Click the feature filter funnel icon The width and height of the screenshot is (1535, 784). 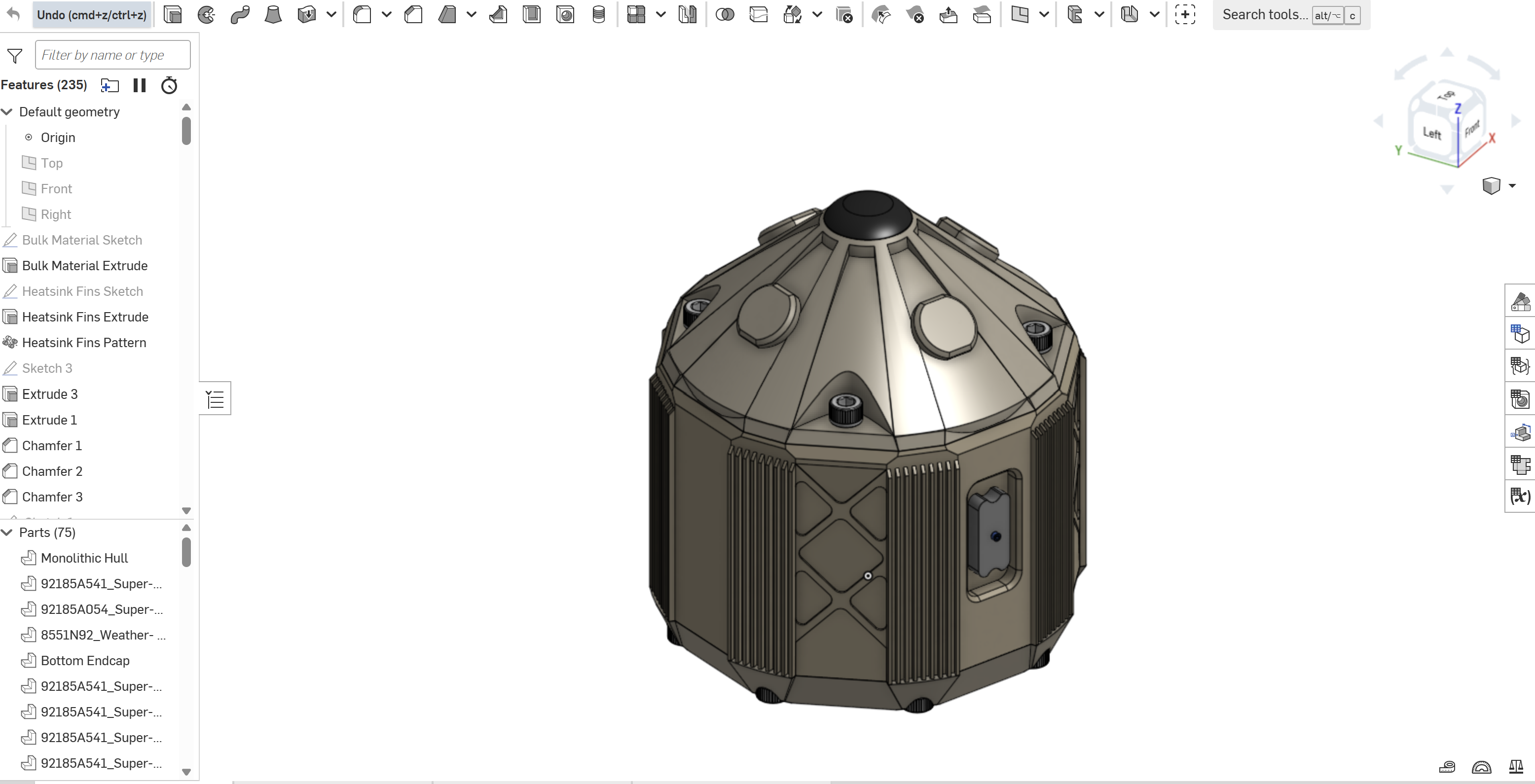15,55
